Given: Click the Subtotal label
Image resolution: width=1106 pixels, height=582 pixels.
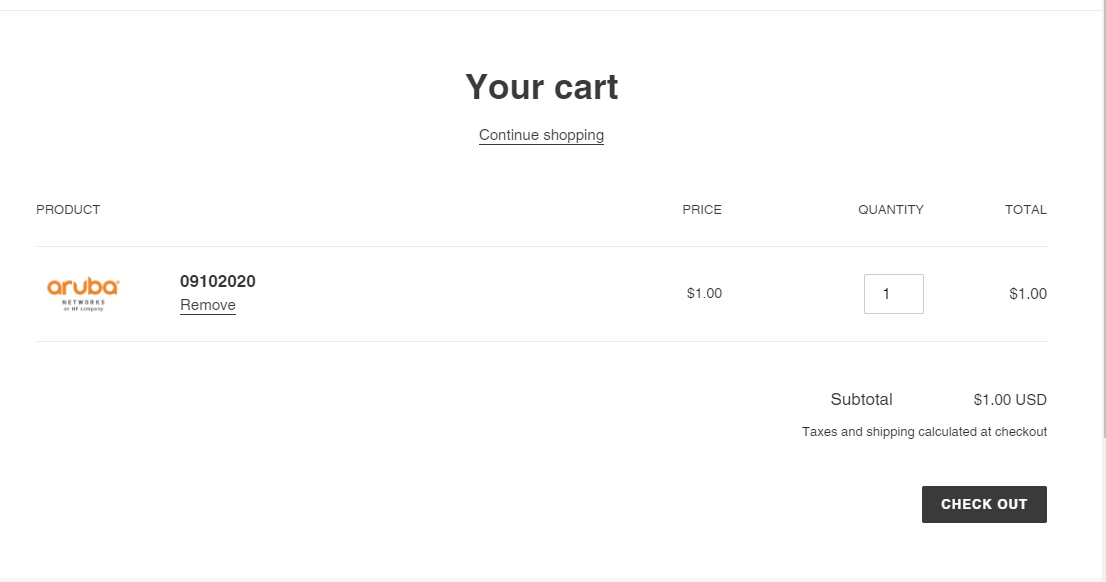Looking at the screenshot, I should pos(861,399).
